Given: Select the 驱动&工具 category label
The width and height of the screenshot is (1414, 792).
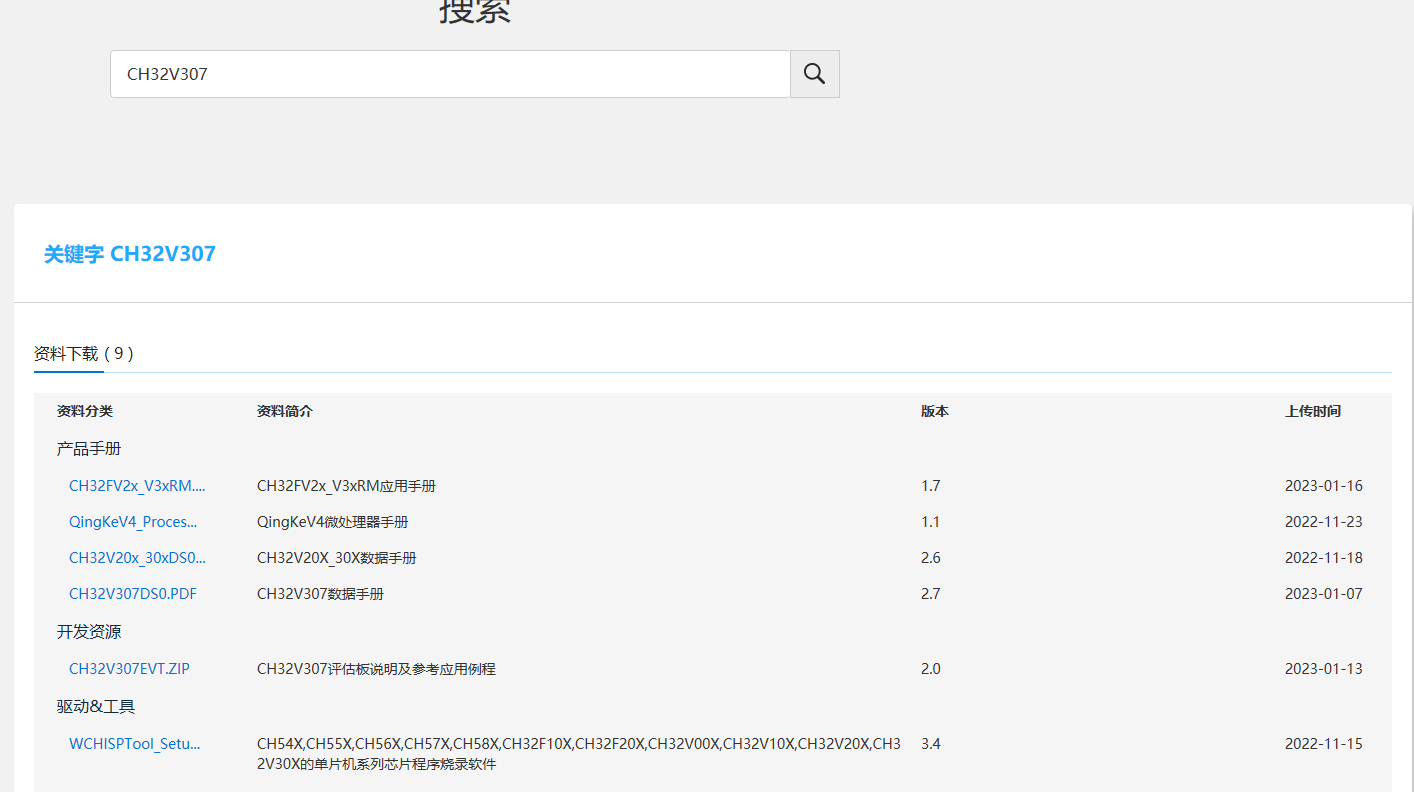Looking at the screenshot, I should [x=96, y=707].
